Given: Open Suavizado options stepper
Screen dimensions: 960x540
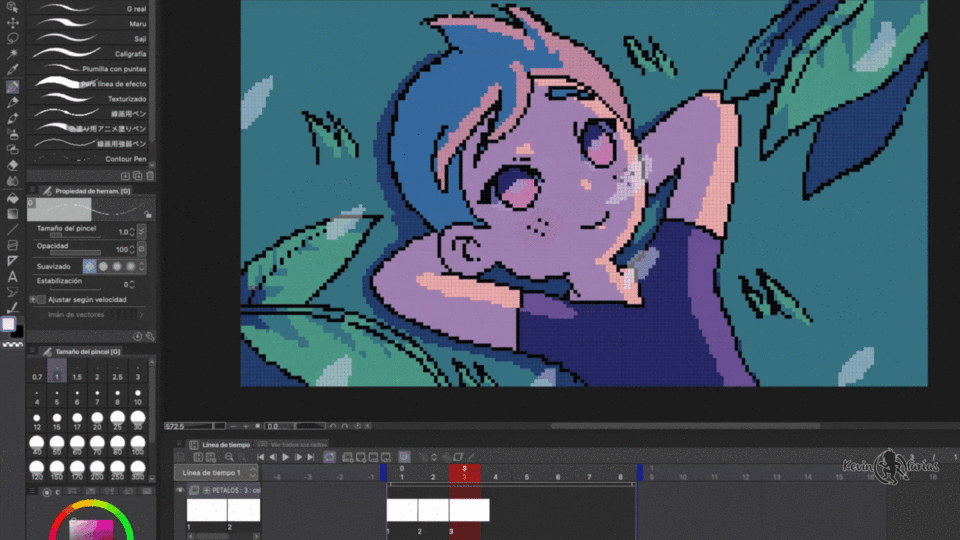Looking at the screenshot, I should 142,266.
